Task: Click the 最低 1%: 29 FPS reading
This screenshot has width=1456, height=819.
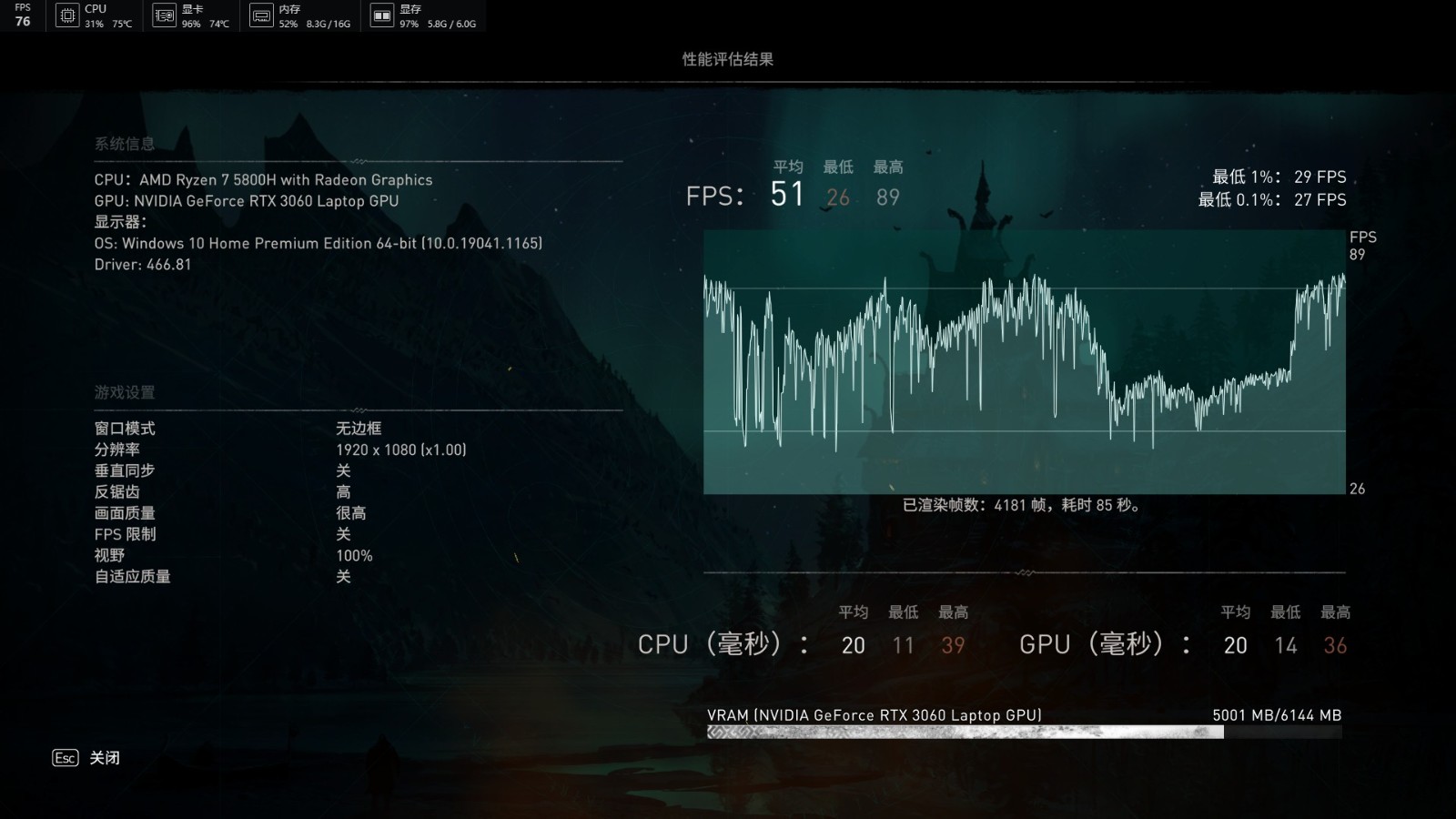Action: [1279, 177]
